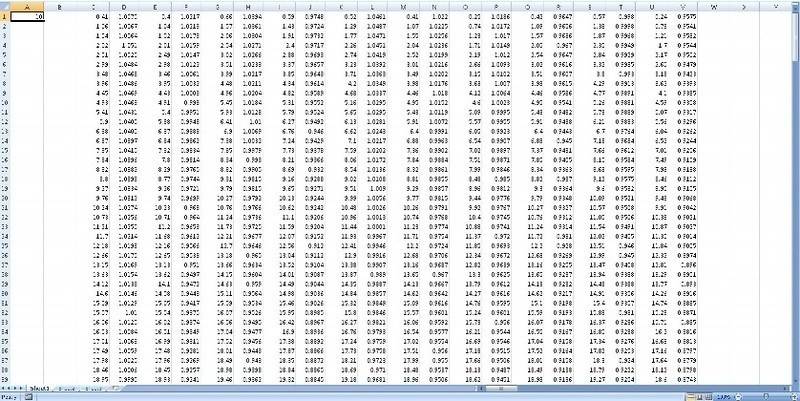Click the horizontal scrollbar thumb
The height and width of the screenshot is (401, 800).
(x=502, y=389)
